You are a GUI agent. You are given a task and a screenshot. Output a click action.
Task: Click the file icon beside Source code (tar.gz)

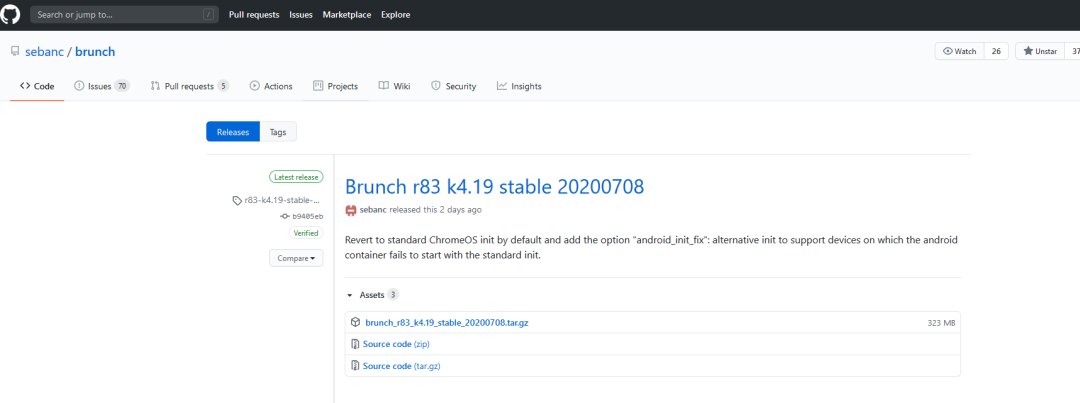[x=355, y=366]
